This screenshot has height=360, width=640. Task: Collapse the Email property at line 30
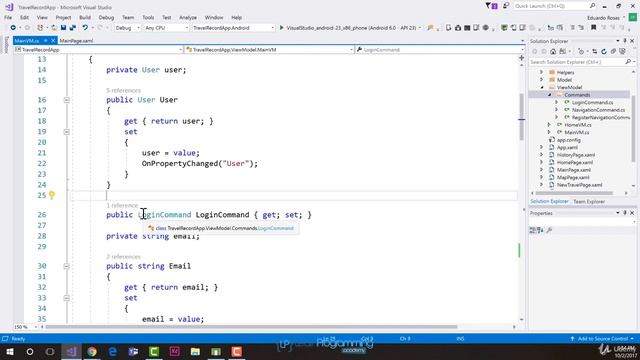67,266
